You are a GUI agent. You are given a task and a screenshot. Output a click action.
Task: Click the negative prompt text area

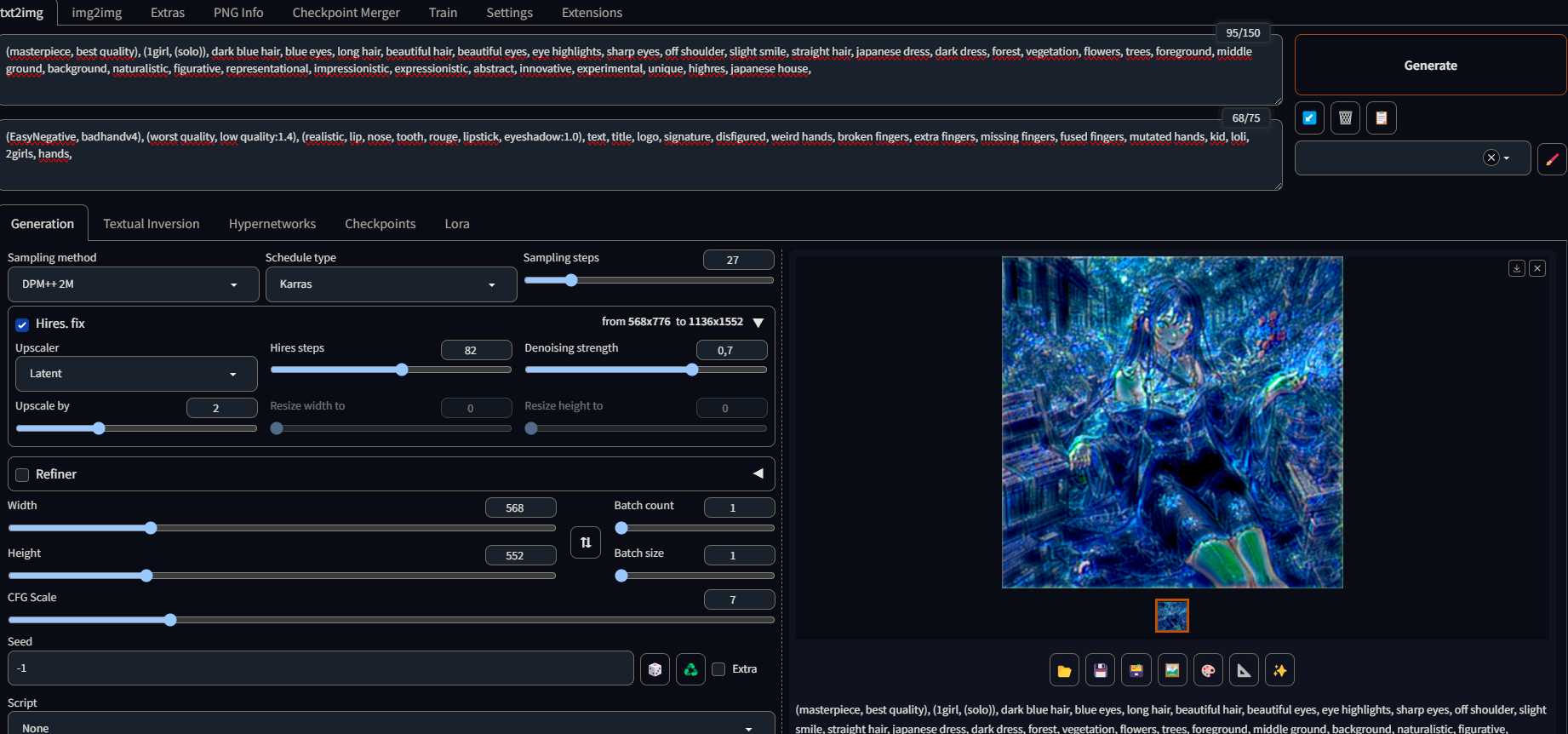point(641,155)
